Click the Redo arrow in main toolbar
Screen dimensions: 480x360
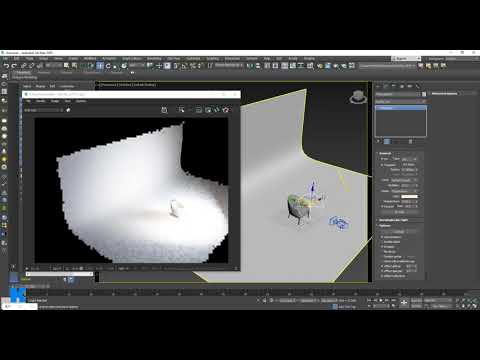[14, 66]
